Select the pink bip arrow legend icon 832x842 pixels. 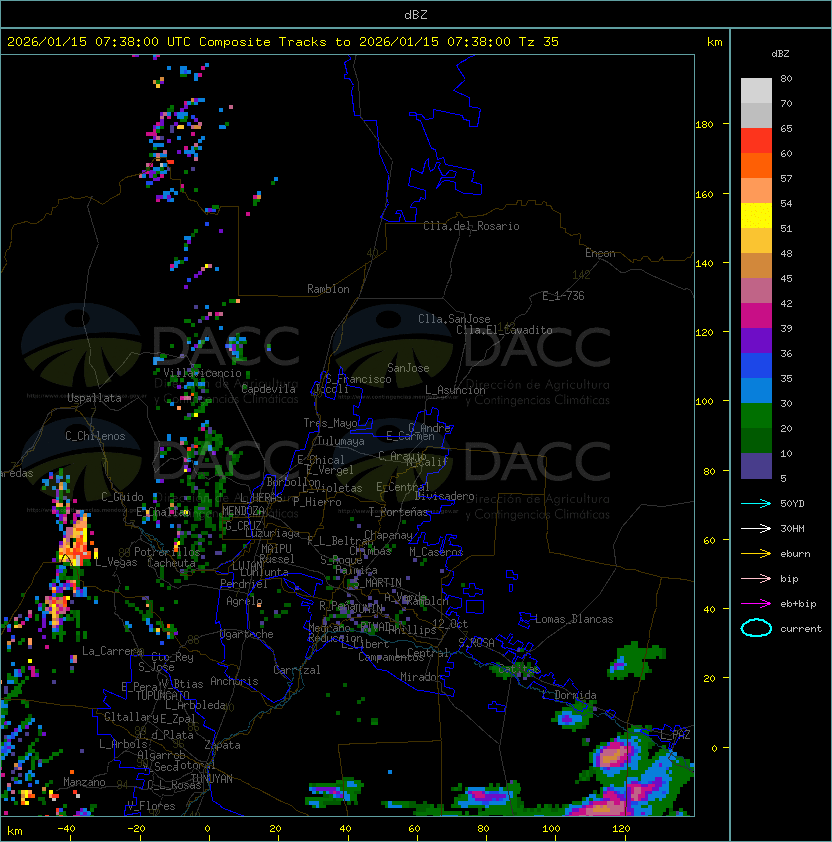click(756, 579)
